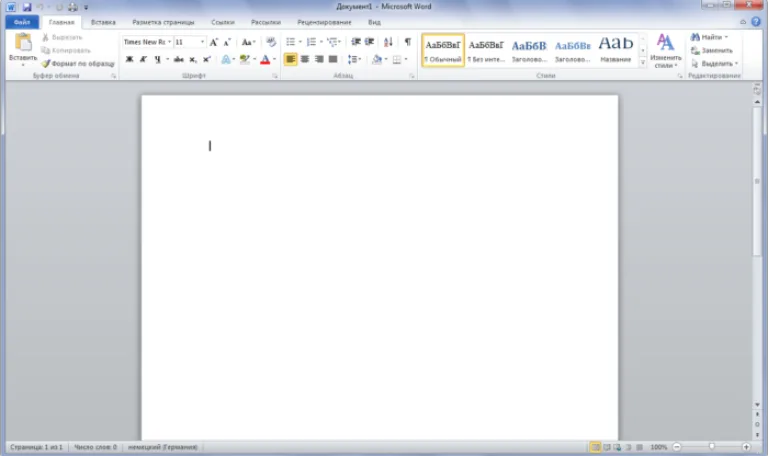Click the Zoom In plus button
This screenshot has width=768, height=456.
(746, 447)
